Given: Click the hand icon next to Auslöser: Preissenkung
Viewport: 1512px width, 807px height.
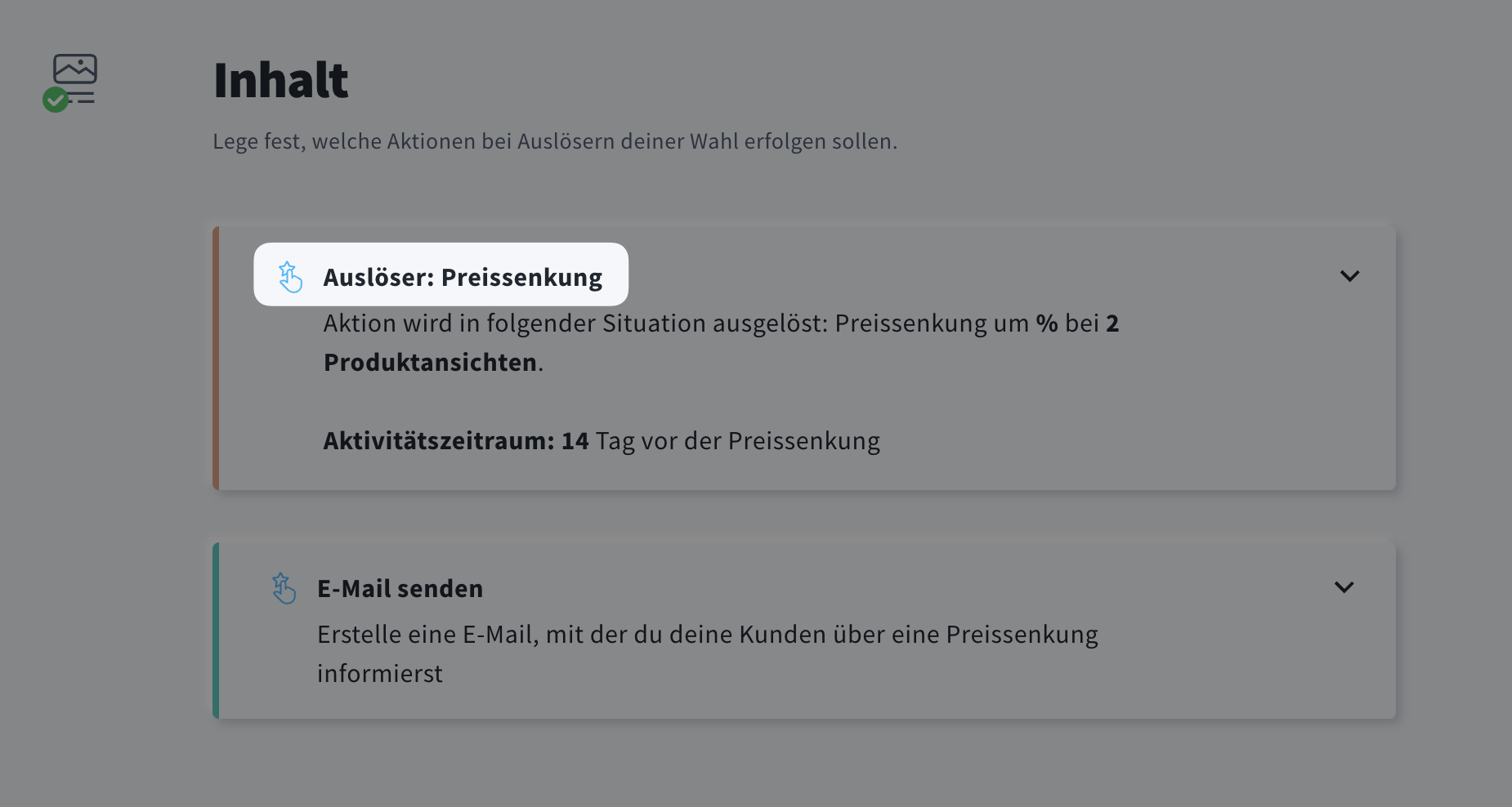Looking at the screenshot, I should pos(290,277).
